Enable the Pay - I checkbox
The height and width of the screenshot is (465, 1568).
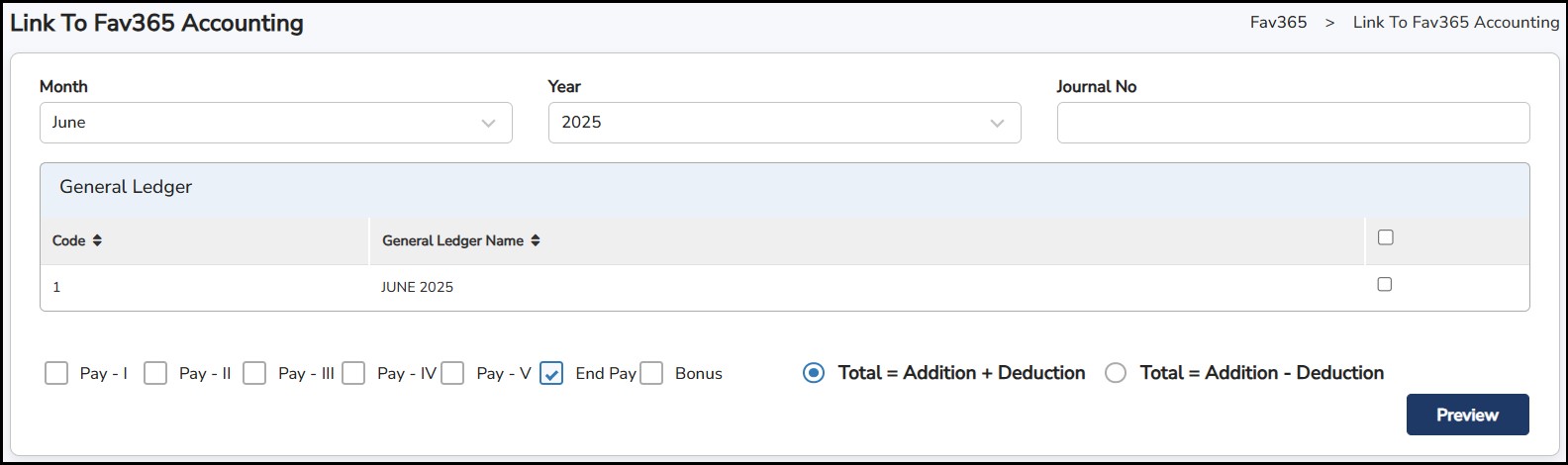(x=56, y=373)
